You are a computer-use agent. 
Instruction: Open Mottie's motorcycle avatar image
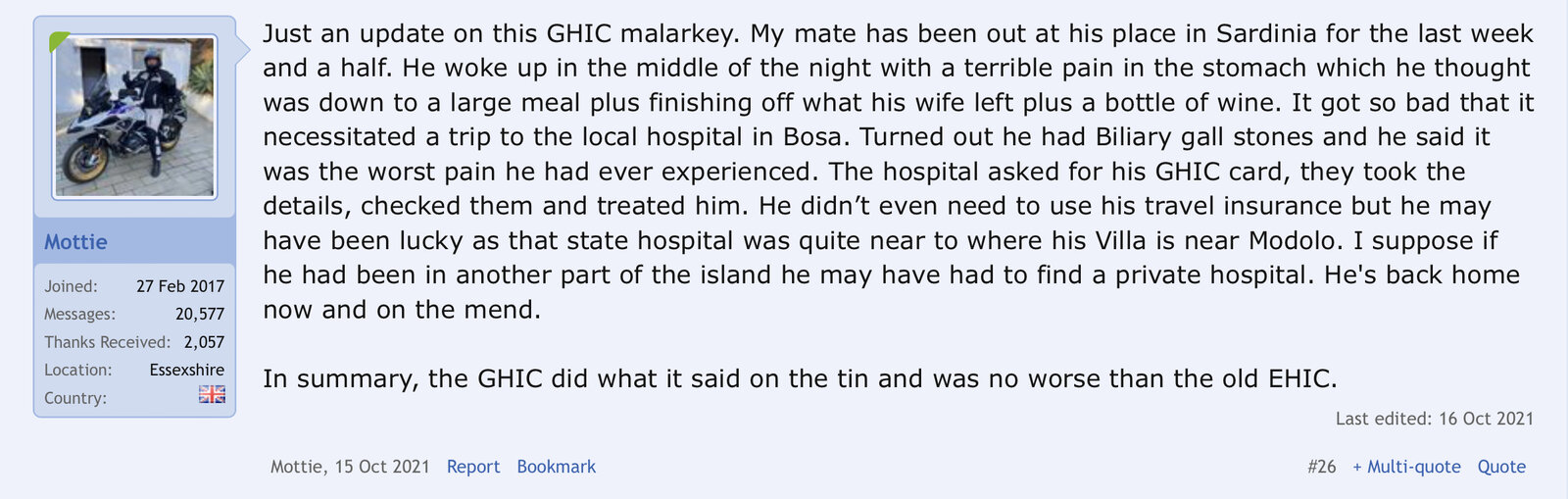point(134,118)
